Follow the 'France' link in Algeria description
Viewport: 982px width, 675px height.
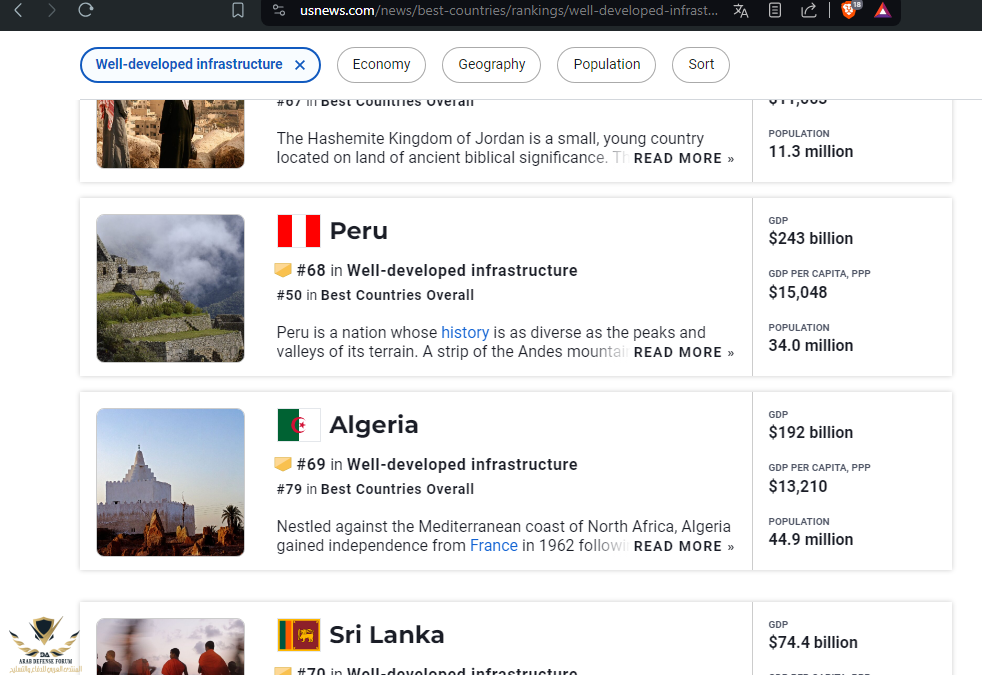coord(494,545)
